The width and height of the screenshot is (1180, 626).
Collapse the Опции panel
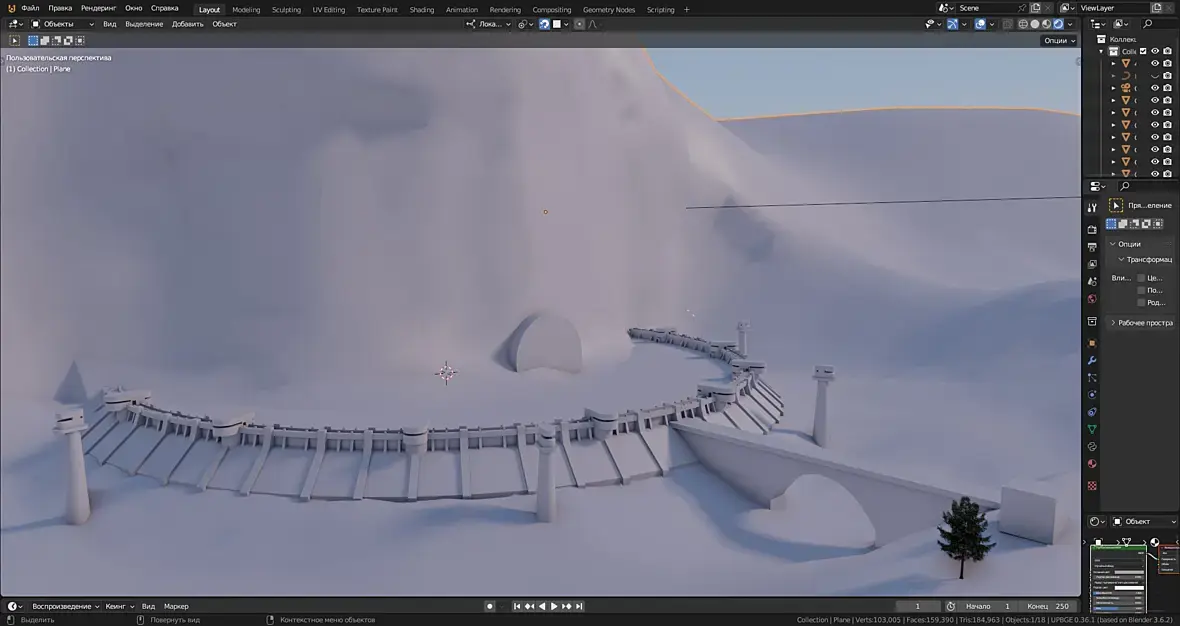coord(1139,244)
